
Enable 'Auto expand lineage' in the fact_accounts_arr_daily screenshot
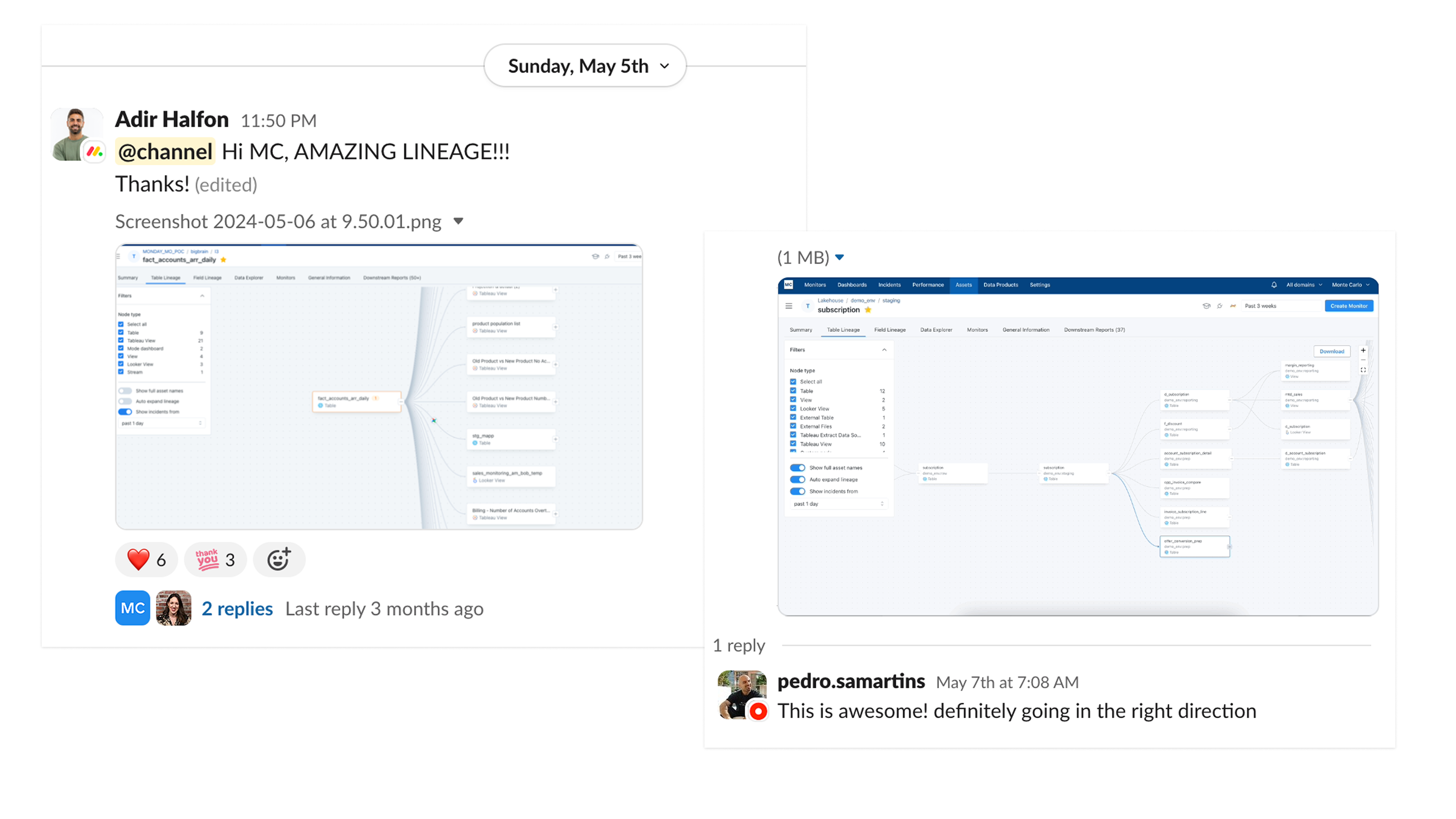pyautogui.click(x=125, y=401)
